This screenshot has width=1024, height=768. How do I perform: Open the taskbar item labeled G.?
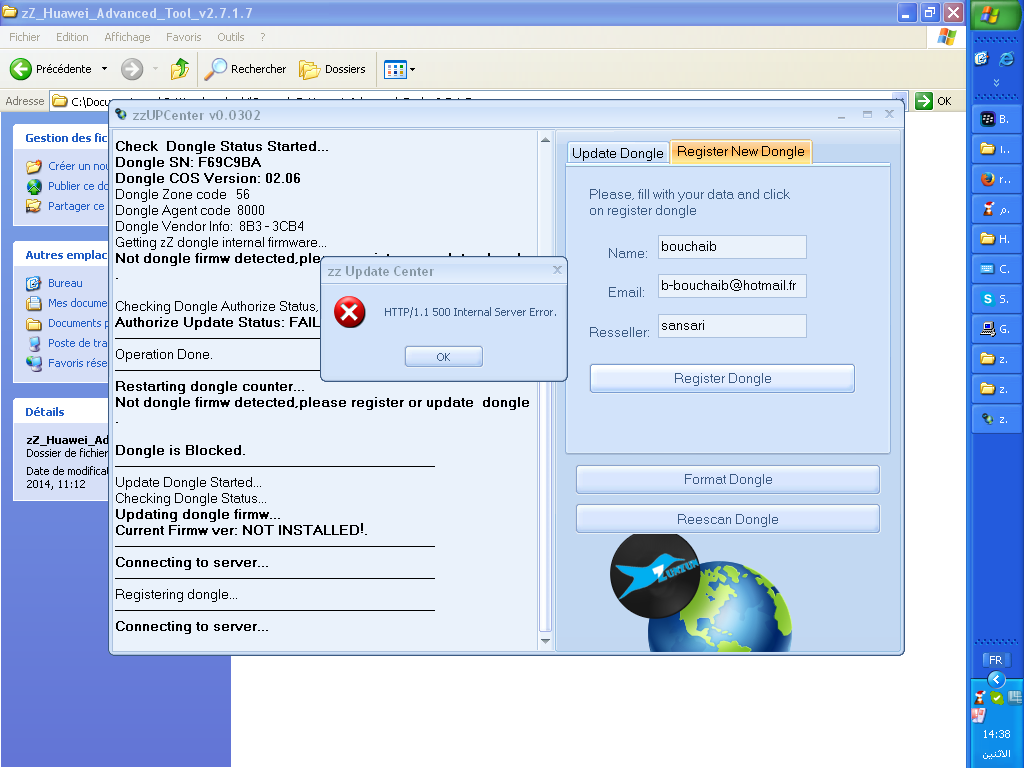pyautogui.click(x=996, y=329)
